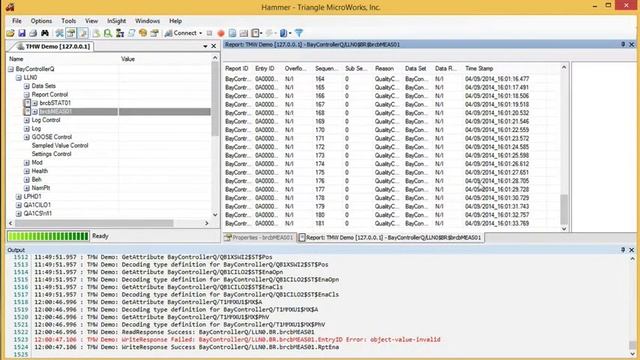Sort by the Time Stamp column header
This screenshot has width=640, height=360.
479,69
